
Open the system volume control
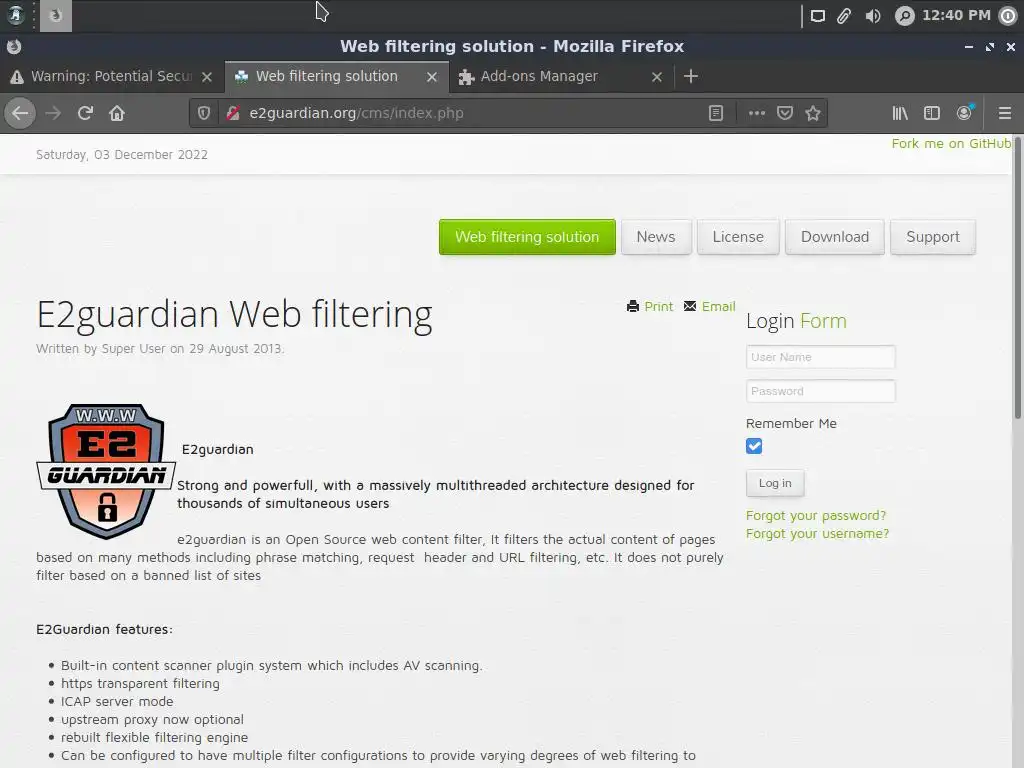coord(872,16)
